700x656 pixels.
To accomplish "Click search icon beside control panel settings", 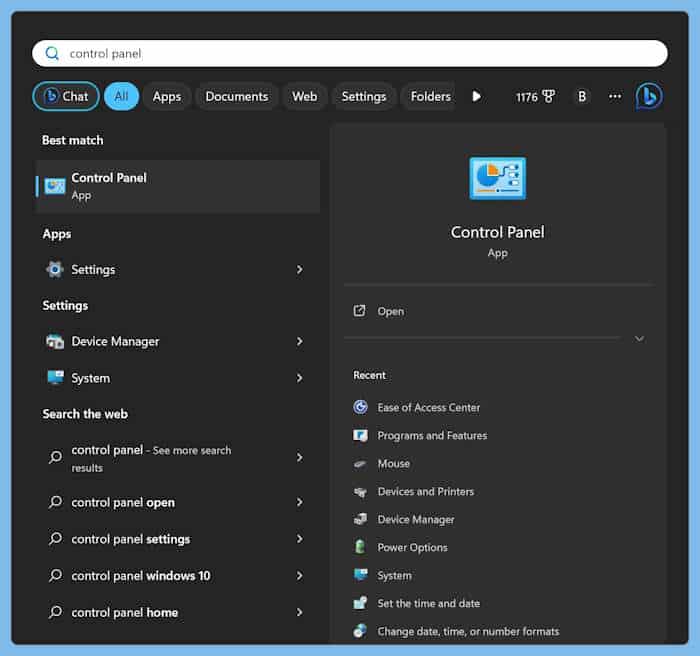I will (56, 539).
